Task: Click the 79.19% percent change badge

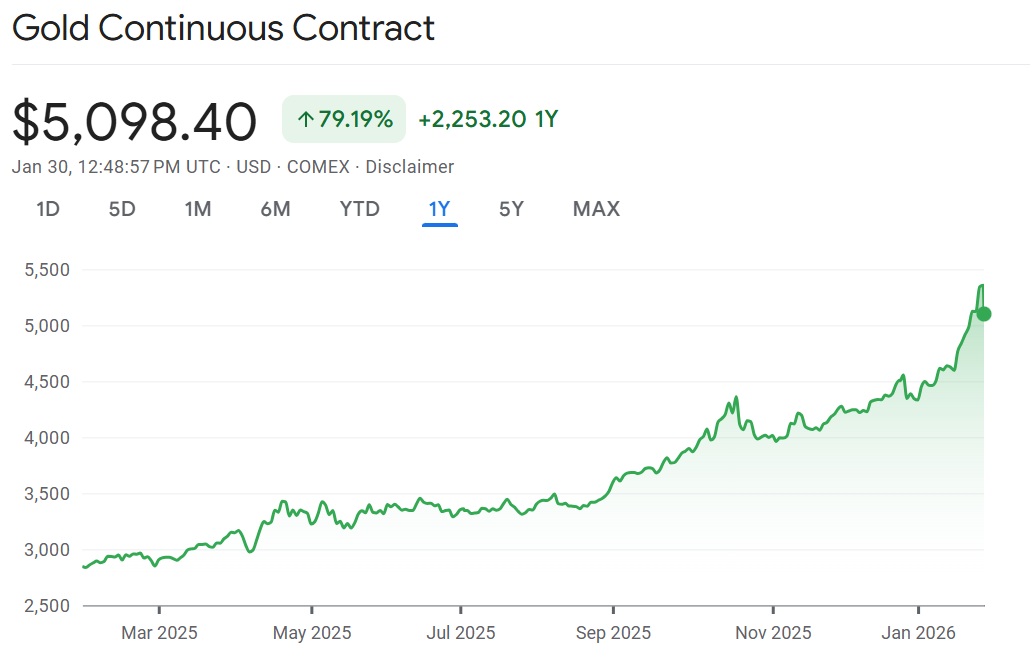Action: click(344, 120)
